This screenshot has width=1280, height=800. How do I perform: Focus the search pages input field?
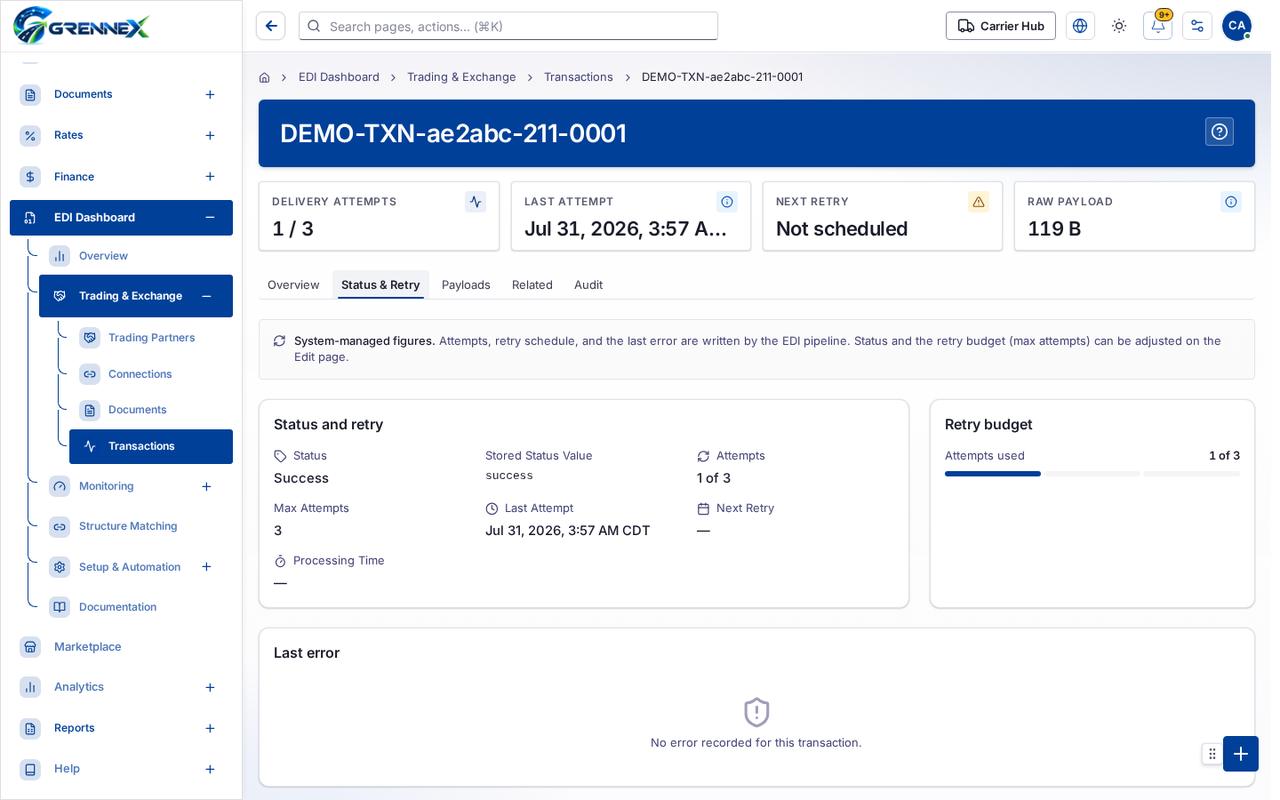pyautogui.click(x=508, y=26)
